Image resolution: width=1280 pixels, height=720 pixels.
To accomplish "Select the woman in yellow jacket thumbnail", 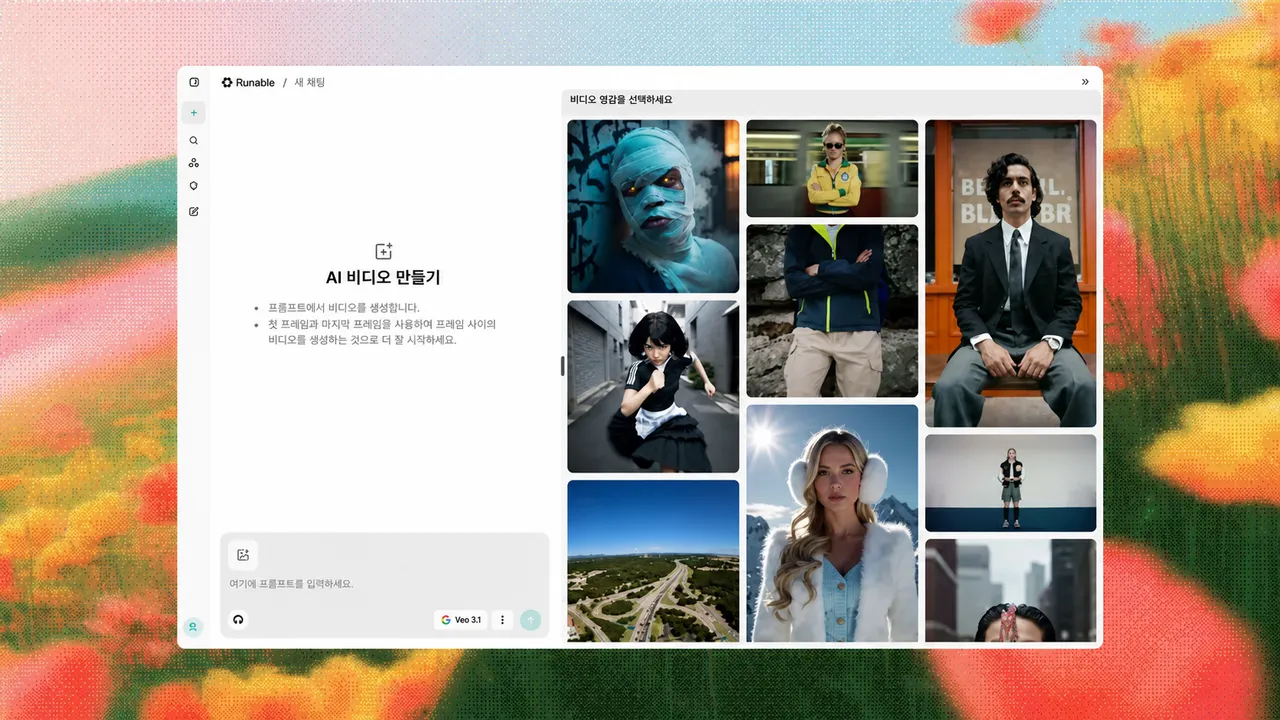I will pyautogui.click(x=832, y=169).
